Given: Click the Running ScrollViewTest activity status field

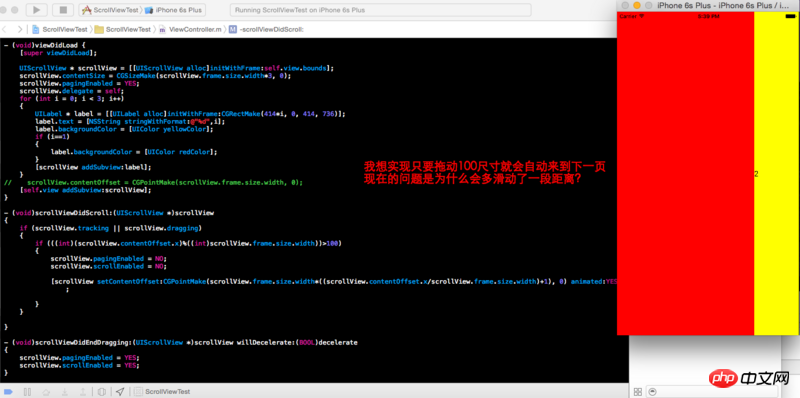Looking at the screenshot, I should (381, 10).
